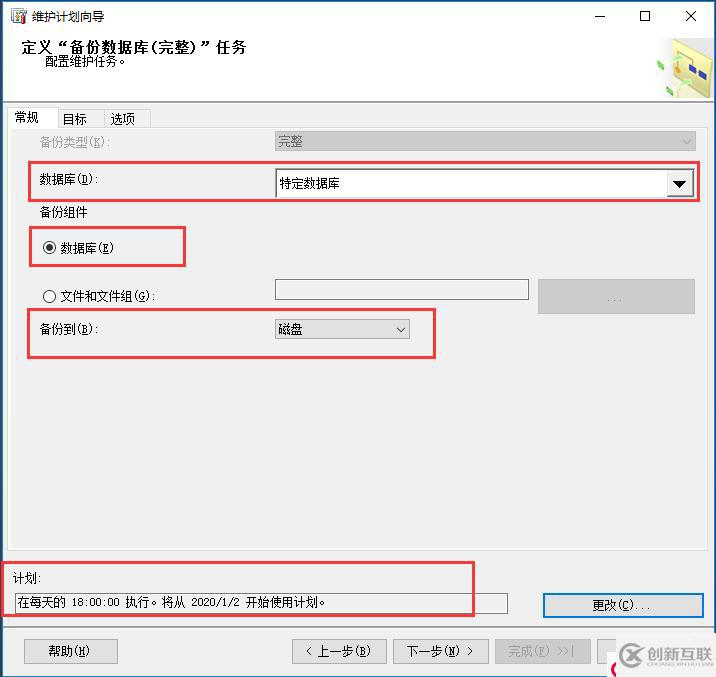
Task: Click the 文件和文件组 text field
Action: [402, 289]
